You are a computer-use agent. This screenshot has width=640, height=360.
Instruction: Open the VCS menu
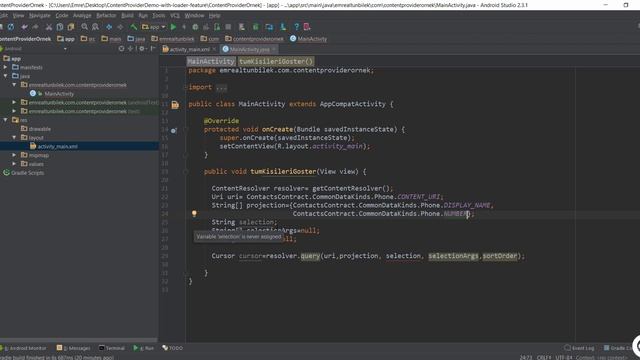click(x=175, y=16)
